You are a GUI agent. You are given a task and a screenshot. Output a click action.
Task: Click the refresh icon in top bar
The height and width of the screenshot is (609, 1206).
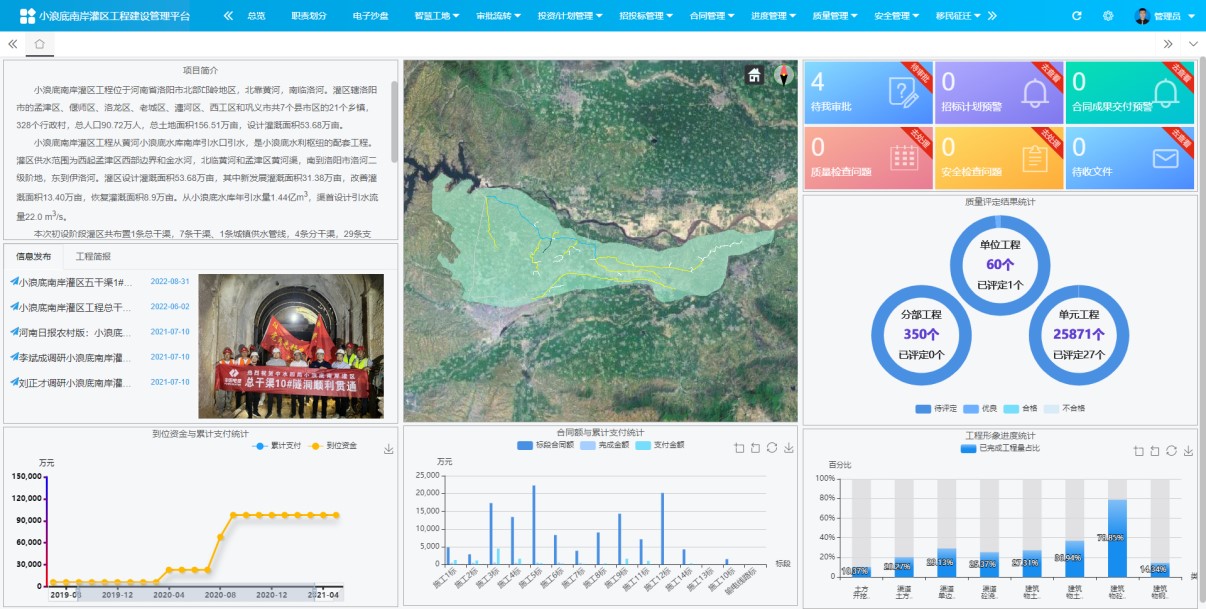(x=1076, y=16)
